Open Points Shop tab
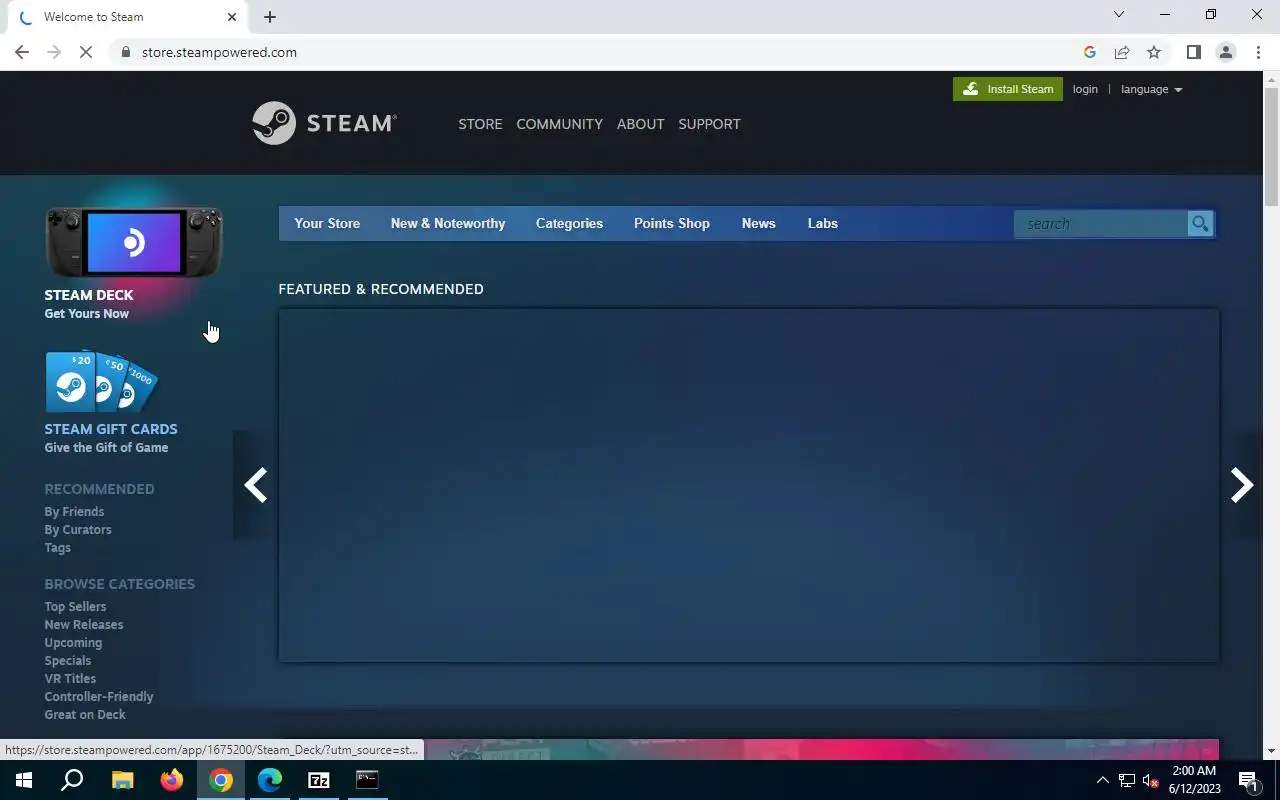 [672, 223]
